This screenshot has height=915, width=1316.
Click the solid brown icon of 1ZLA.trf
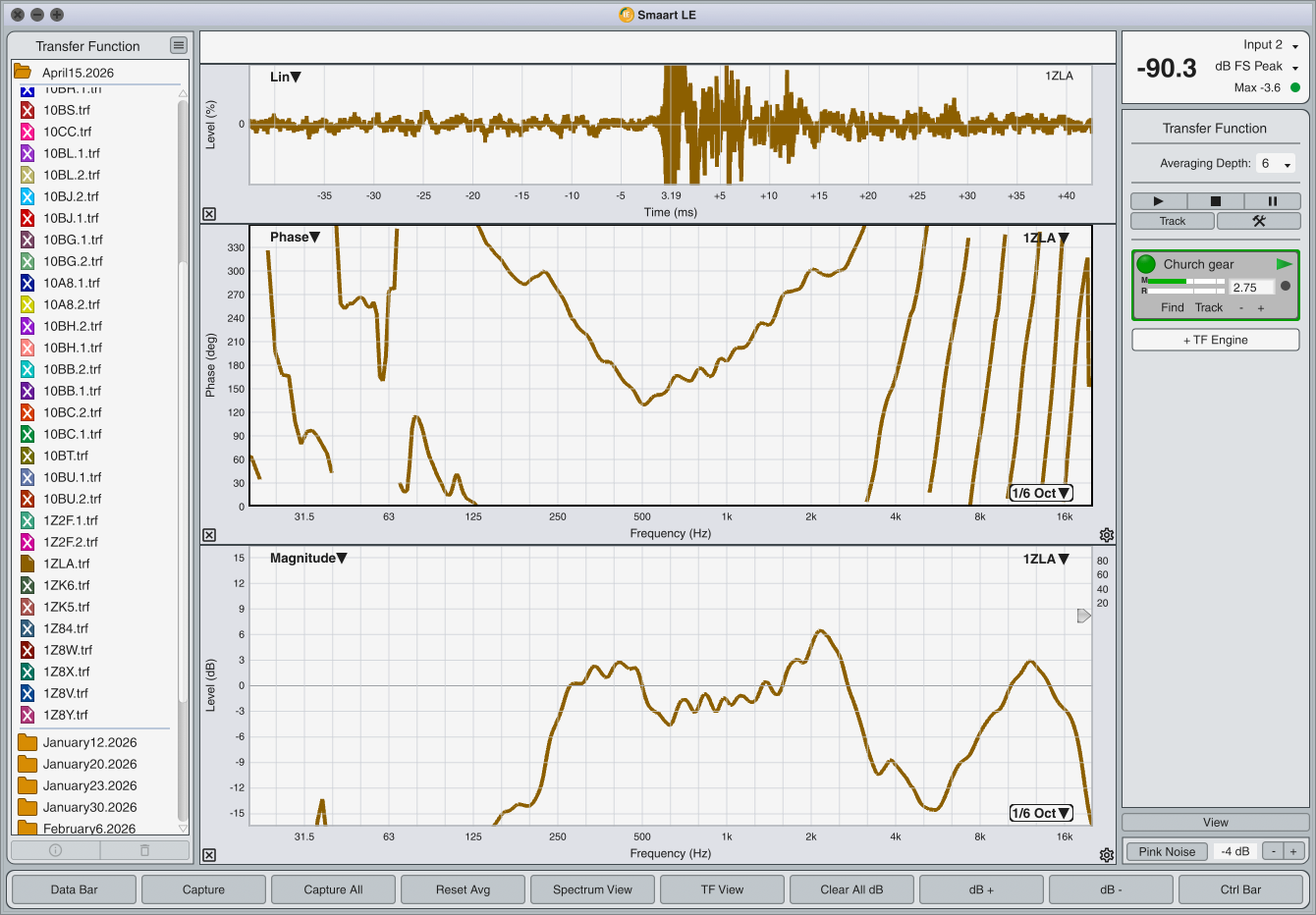pyautogui.click(x=27, y=564)
